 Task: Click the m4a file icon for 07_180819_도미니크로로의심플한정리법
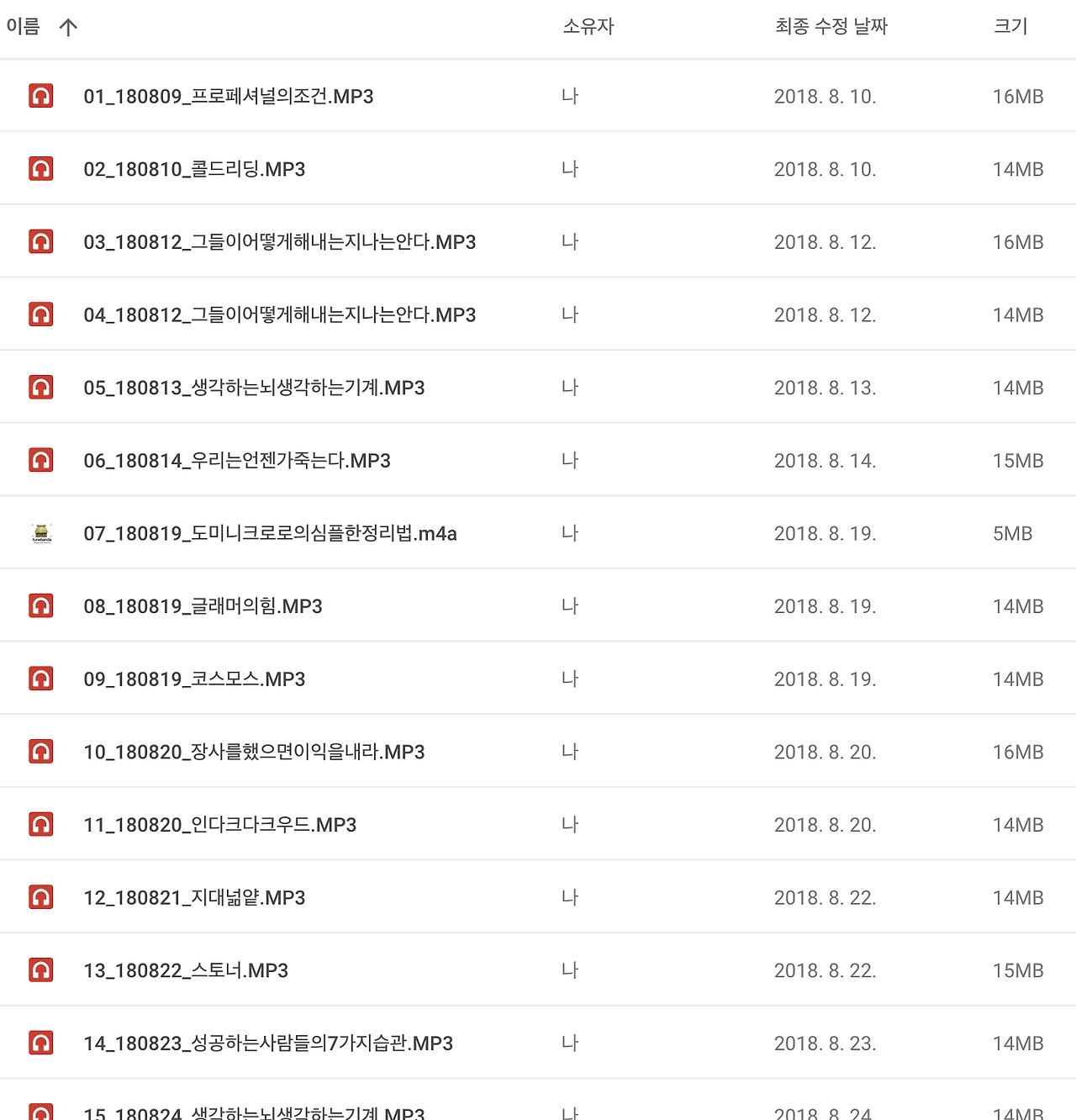(40, 532)
